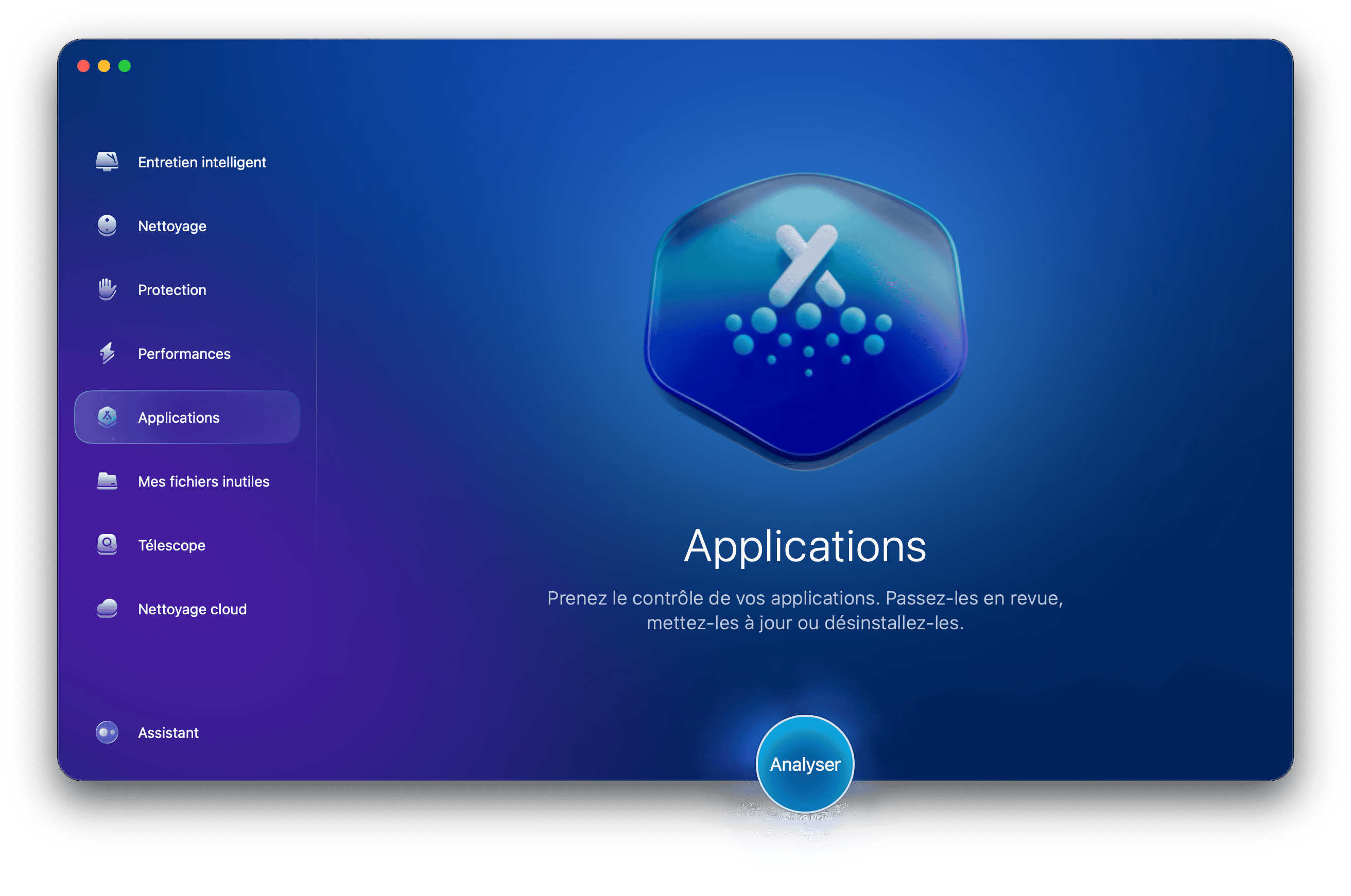Select the Applications hexagon icon in sidebar
The width and height of the screenshot is (1351, 896).
(x=108, y=417)
